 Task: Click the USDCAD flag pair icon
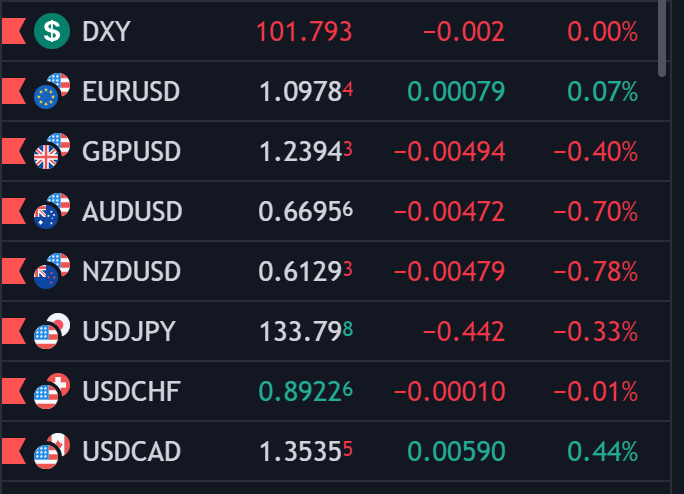[x=51, y=451]
